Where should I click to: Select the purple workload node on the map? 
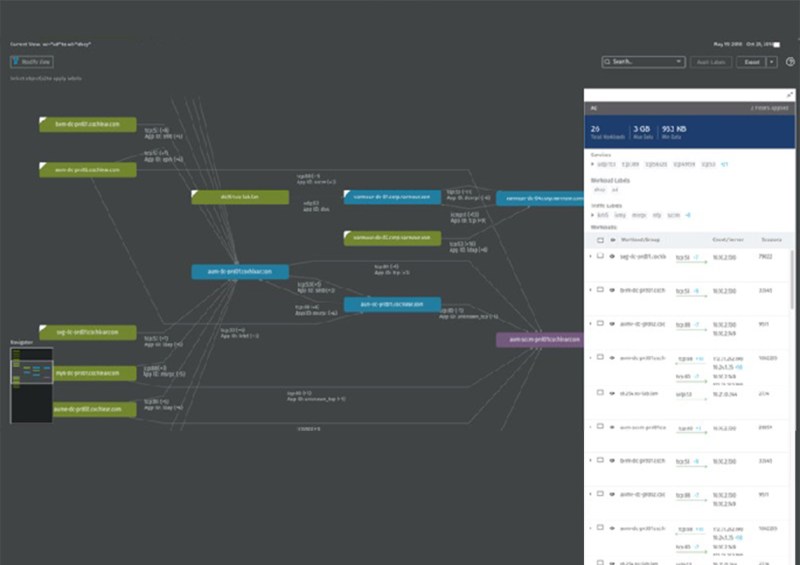click(x=539, y=339)
